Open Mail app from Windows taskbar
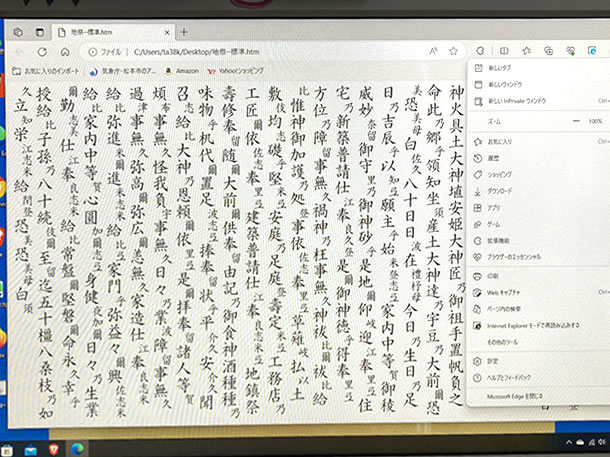610x457 pixels. point(30,451)
